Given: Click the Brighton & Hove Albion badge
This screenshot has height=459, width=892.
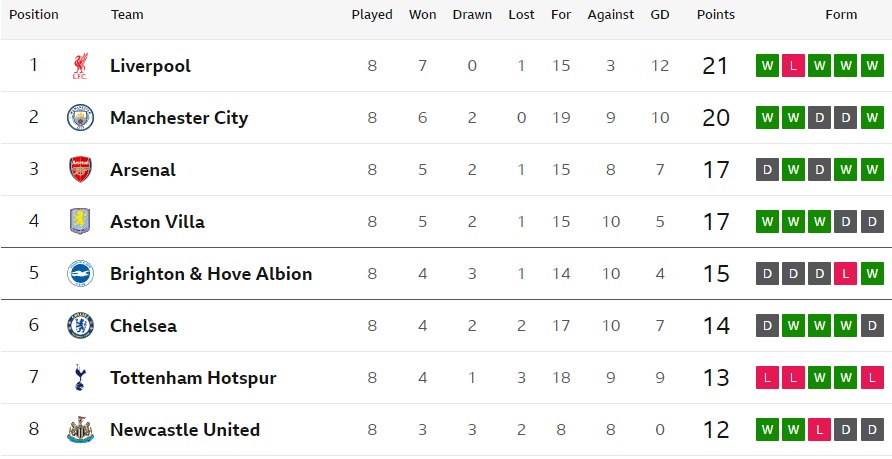Looking at the screenshot, I should click(80, 274).
